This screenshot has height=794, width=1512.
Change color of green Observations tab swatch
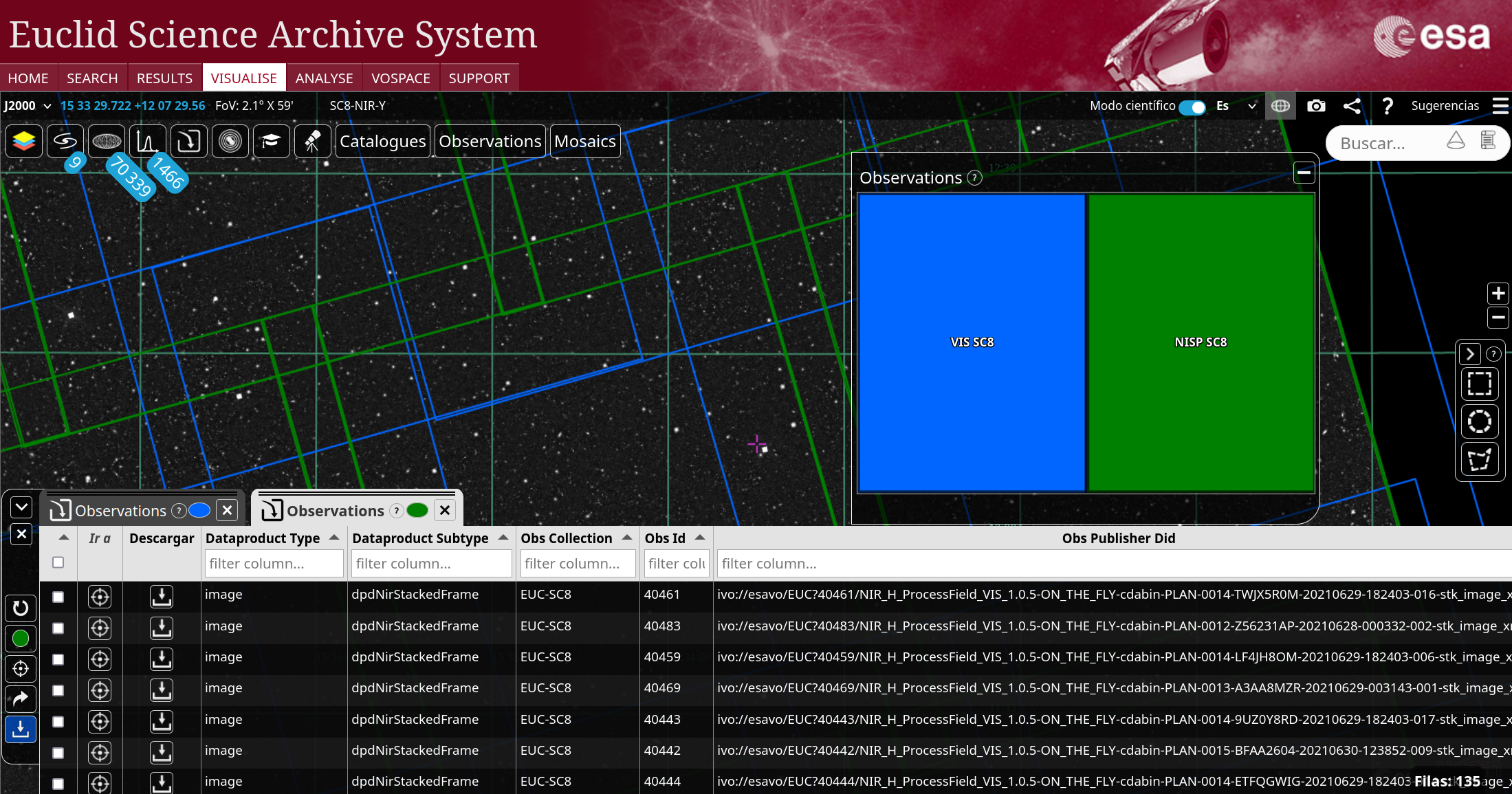(x=417, y=510)
